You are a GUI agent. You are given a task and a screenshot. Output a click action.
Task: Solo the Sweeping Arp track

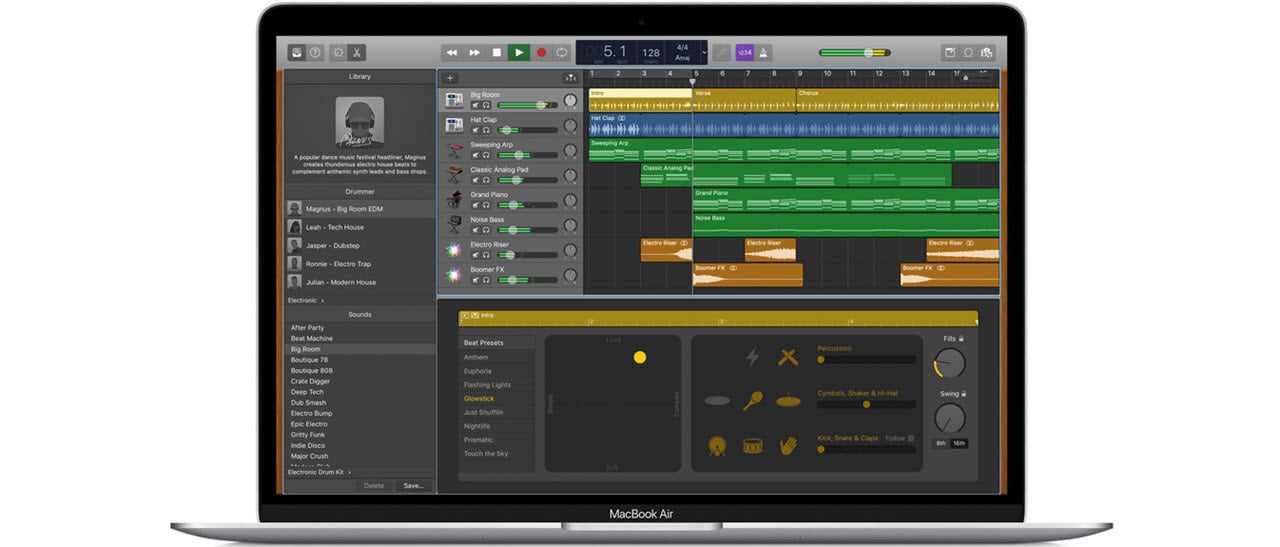point(487,155)
